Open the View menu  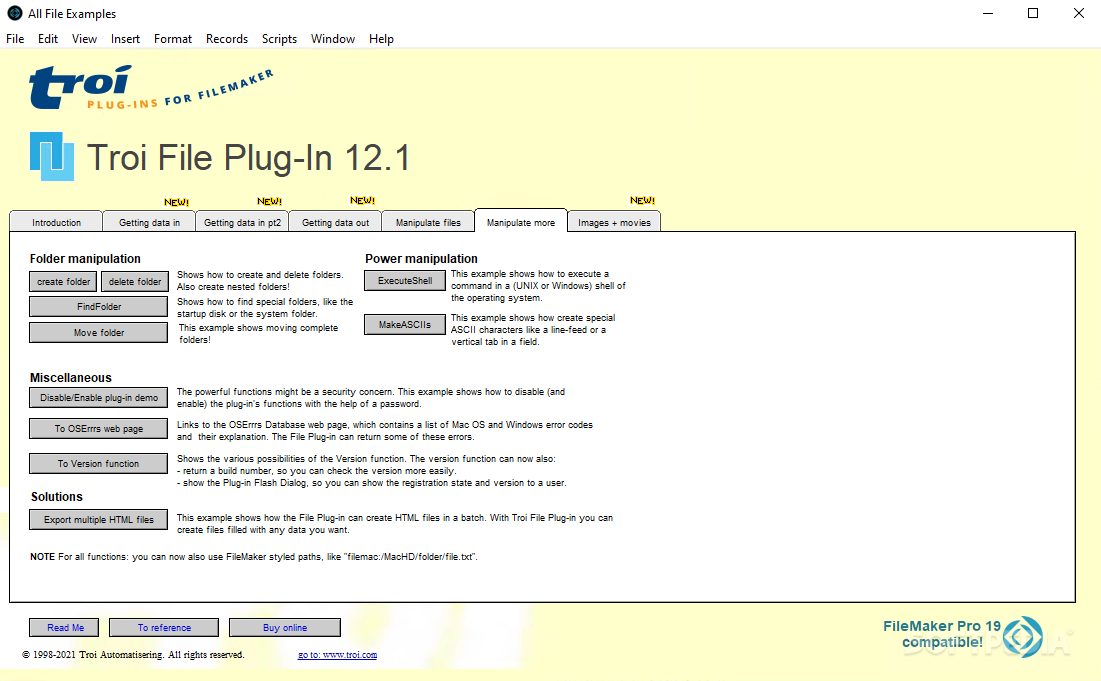tap(84, 39)
